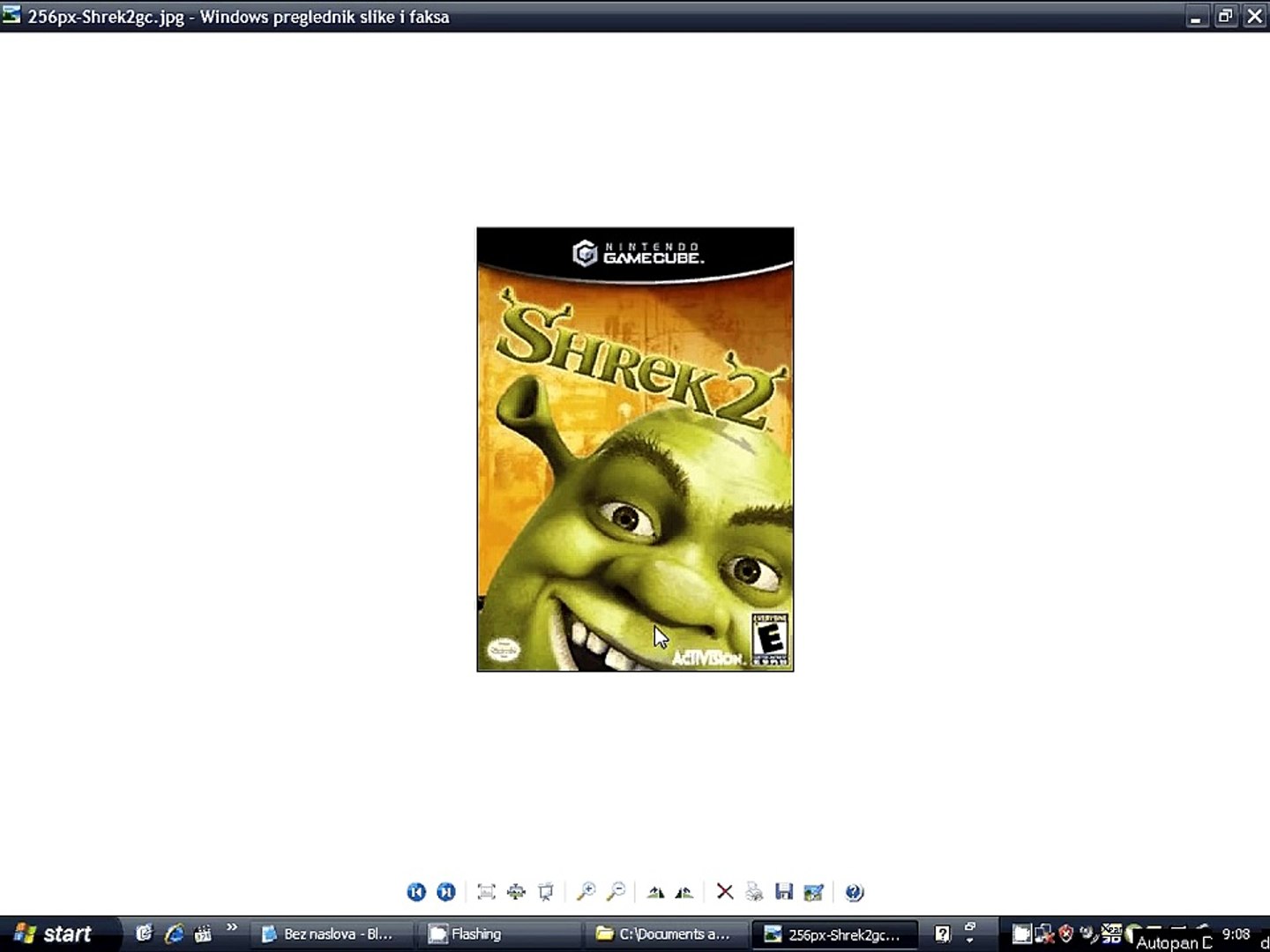
Task: Rotate the image clockwise
Action: pyautogui.click(x=655, y=892)
